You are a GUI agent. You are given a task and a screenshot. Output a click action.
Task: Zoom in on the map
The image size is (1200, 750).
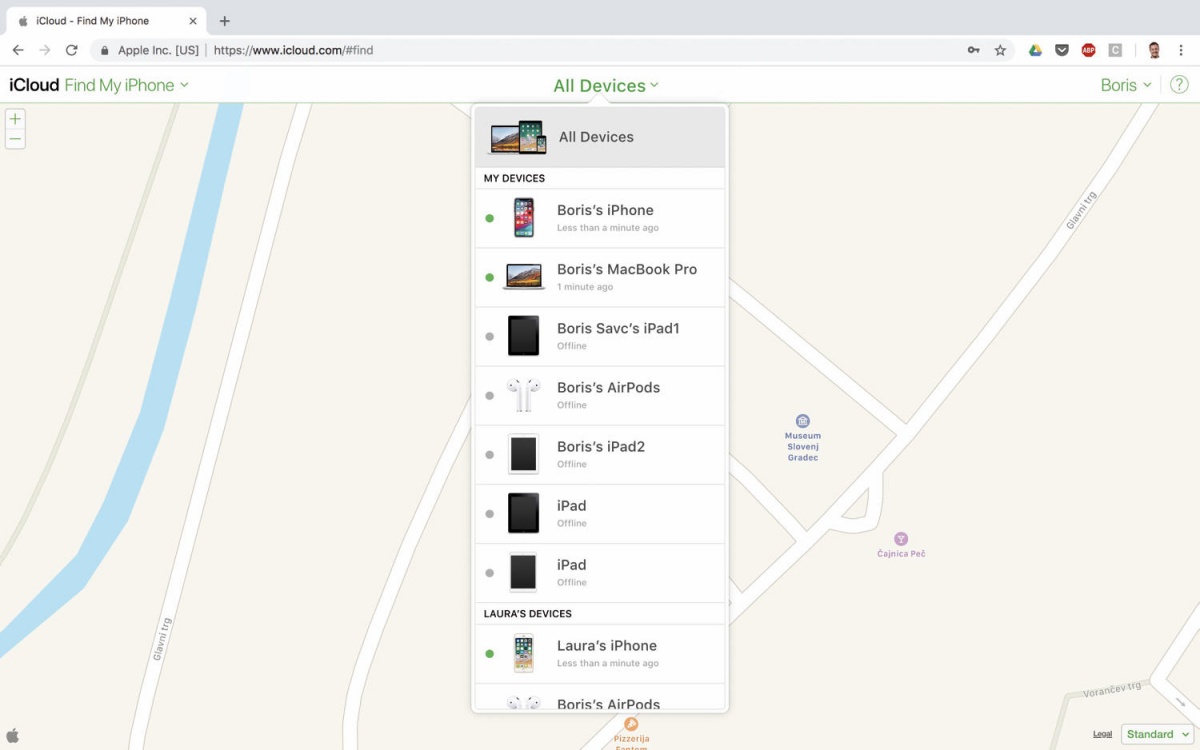[x=15, y=119]
